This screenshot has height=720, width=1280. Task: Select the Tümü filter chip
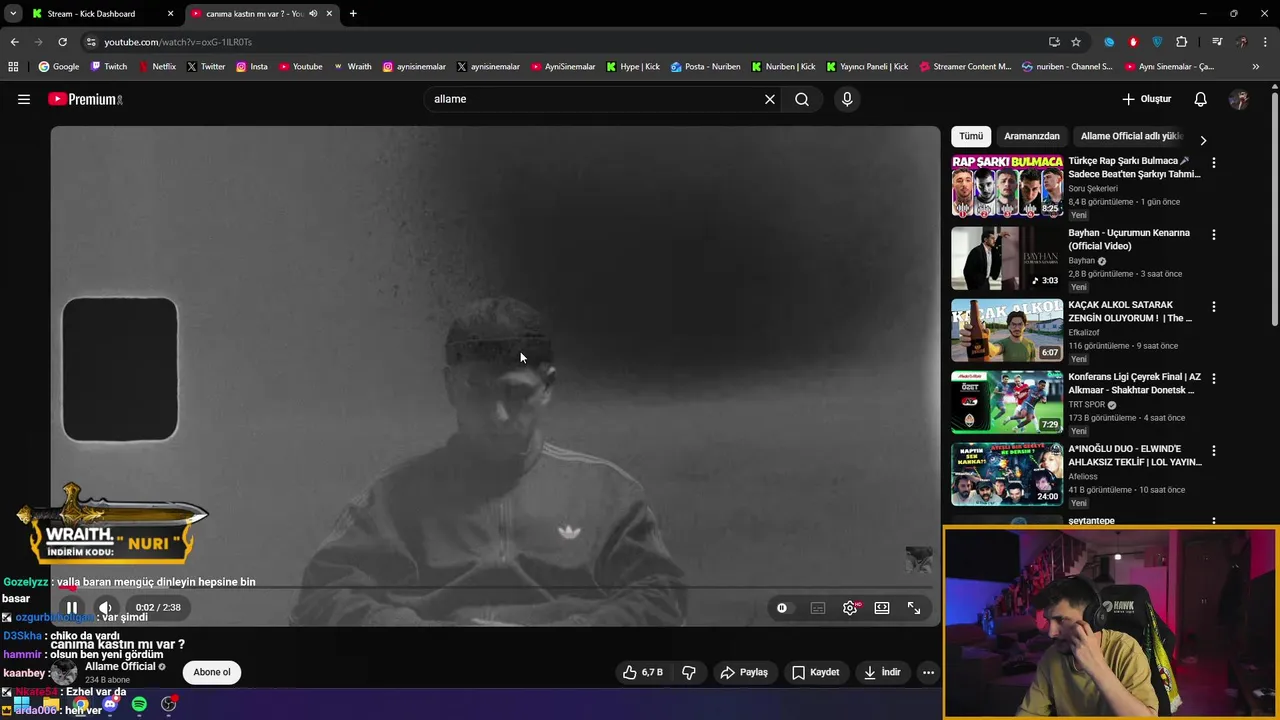coord(971,136)
